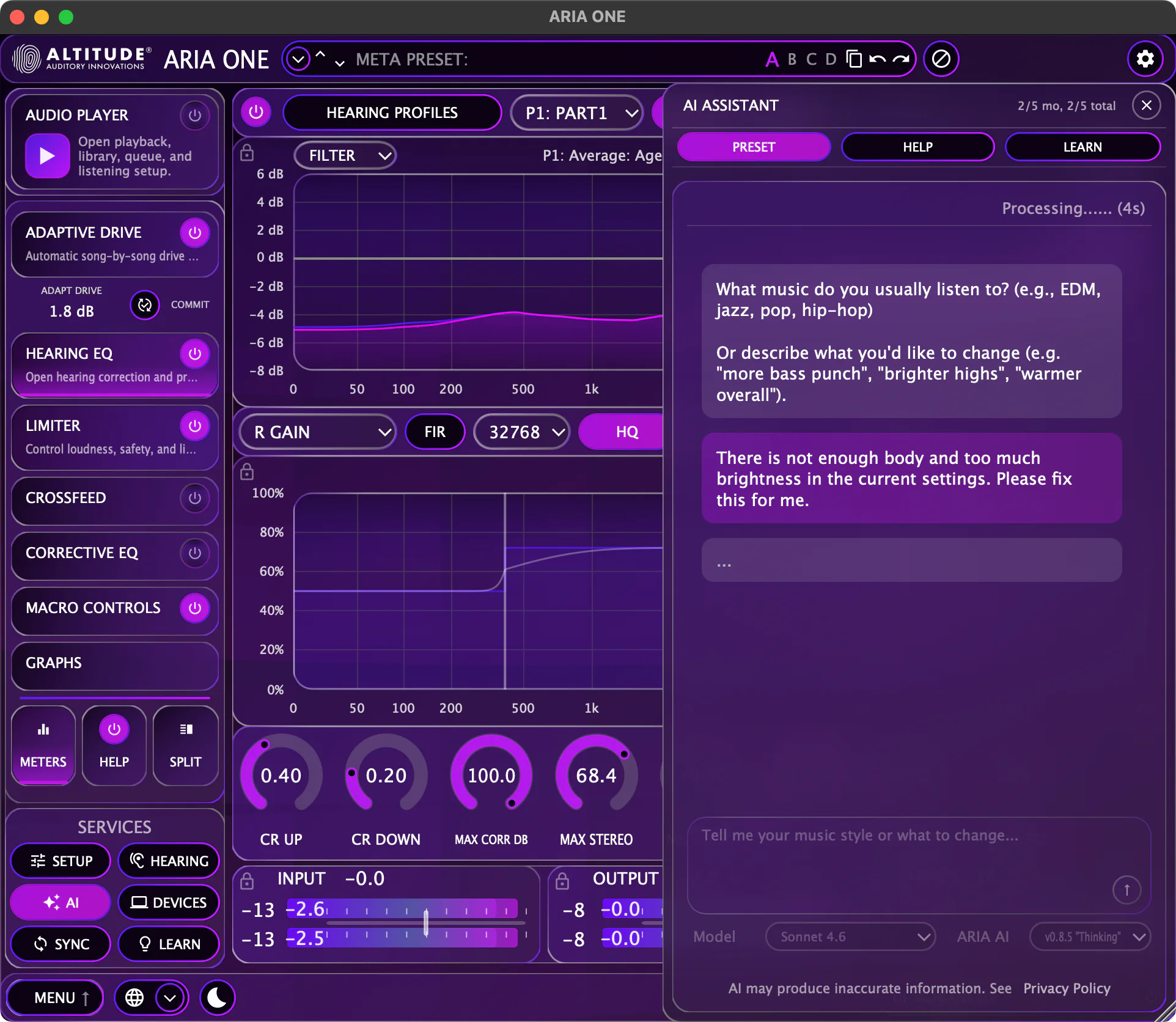1176x1022 pixels.
Task: Open the SPLIT view
Action: pyautogui.click(x=185, y=745)
